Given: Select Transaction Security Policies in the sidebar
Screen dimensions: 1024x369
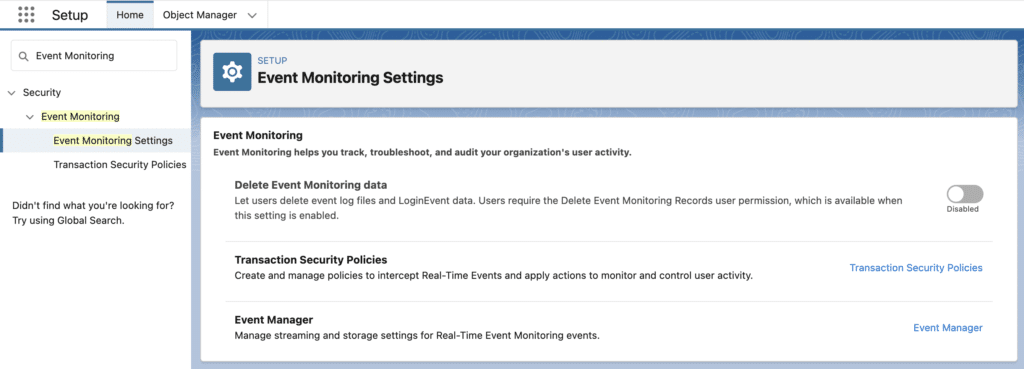Looking at the screenshot, I should point(120,165).
